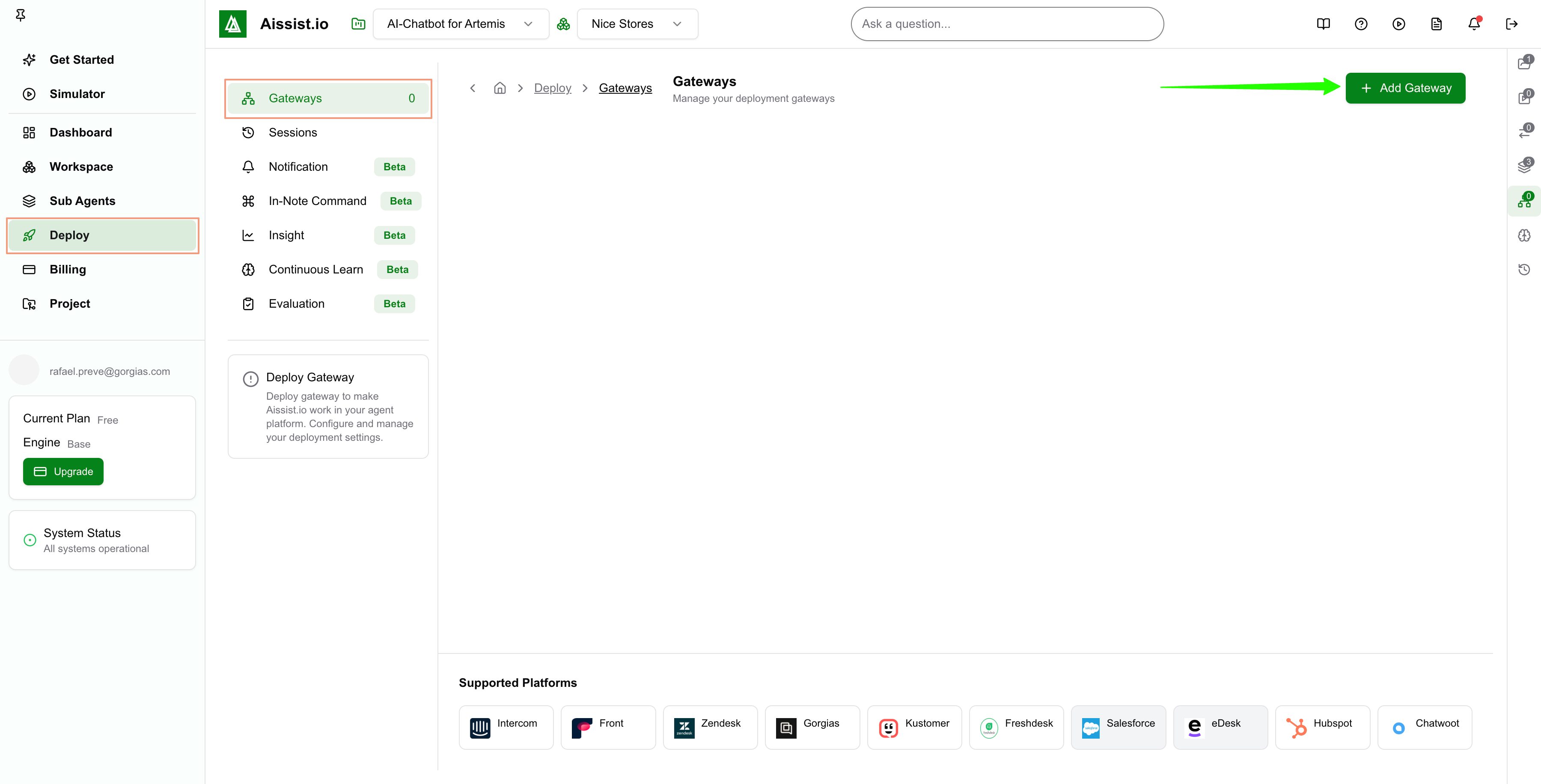Open the Nice Stores workspace dropdown

coord(637,24)
